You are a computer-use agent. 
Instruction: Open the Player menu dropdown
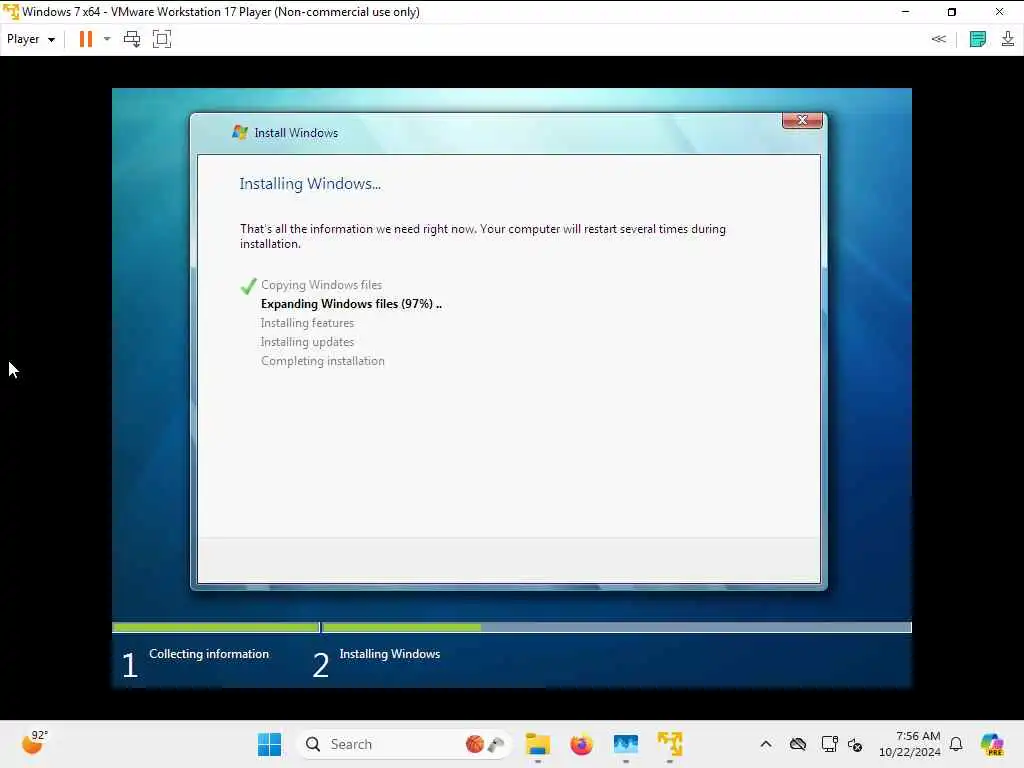point(30,39)
